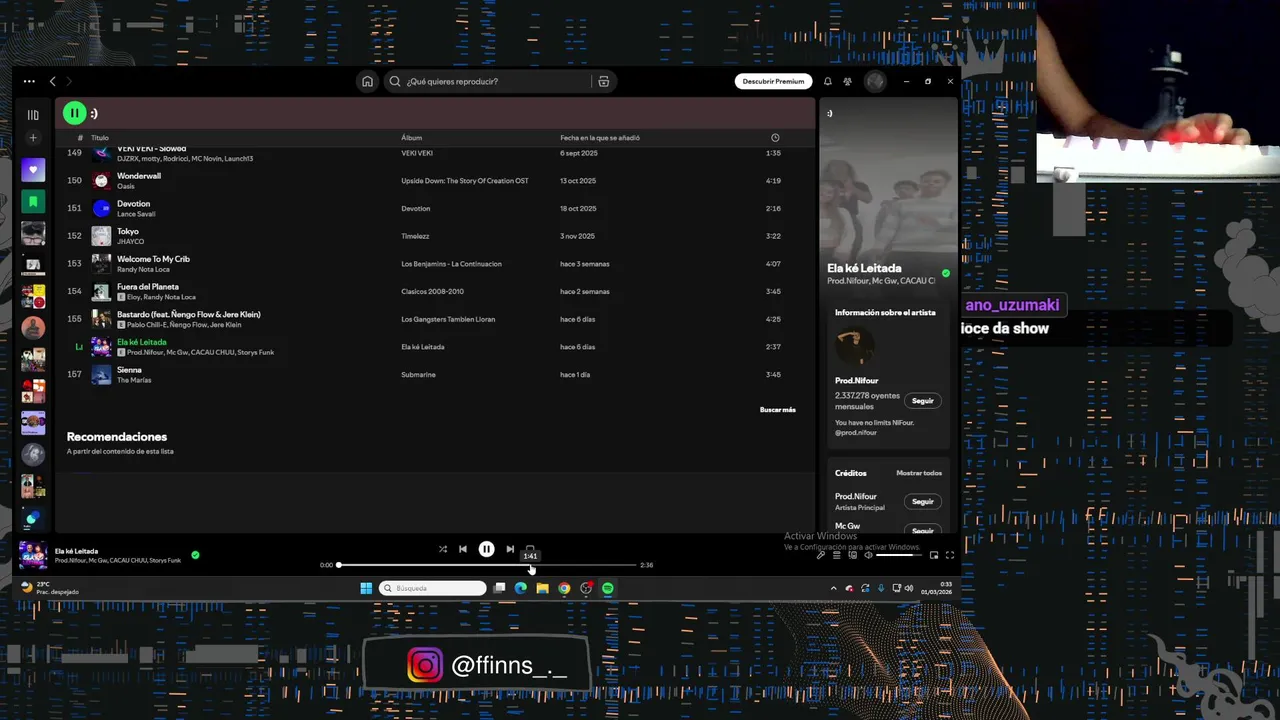Pause the playlist via green header button

[74, 113]
